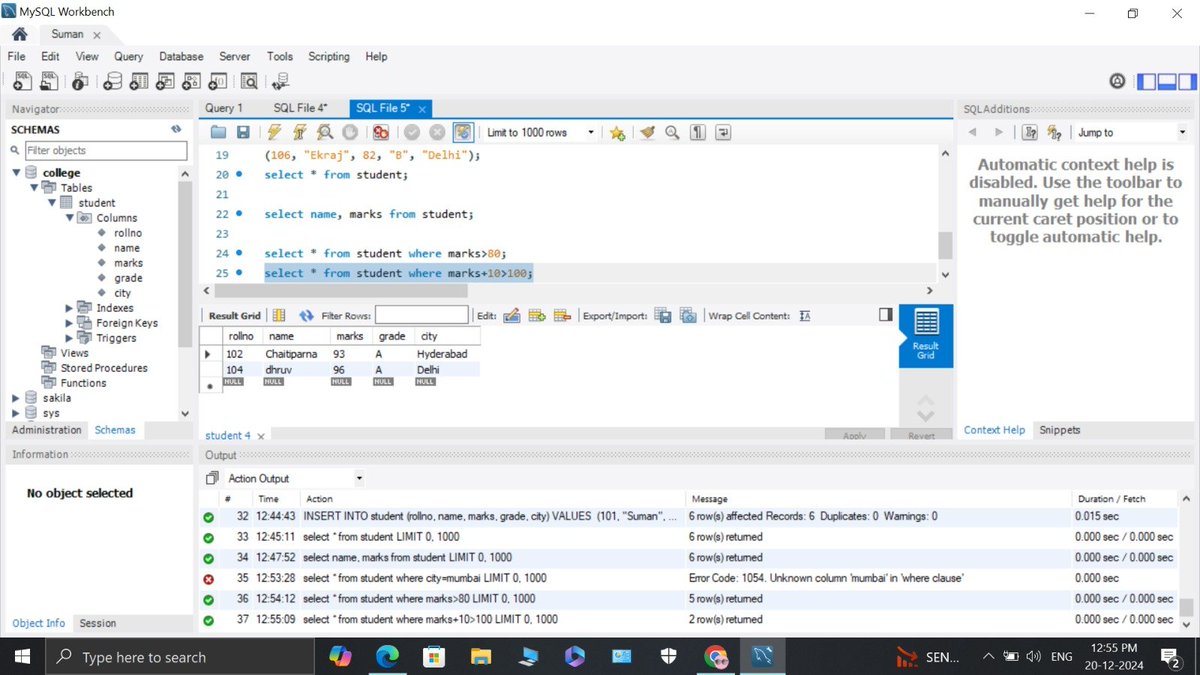Click the stop execution icon
Image resolution: width=1200 pixels, height=675 pixels.
point(349,132)
